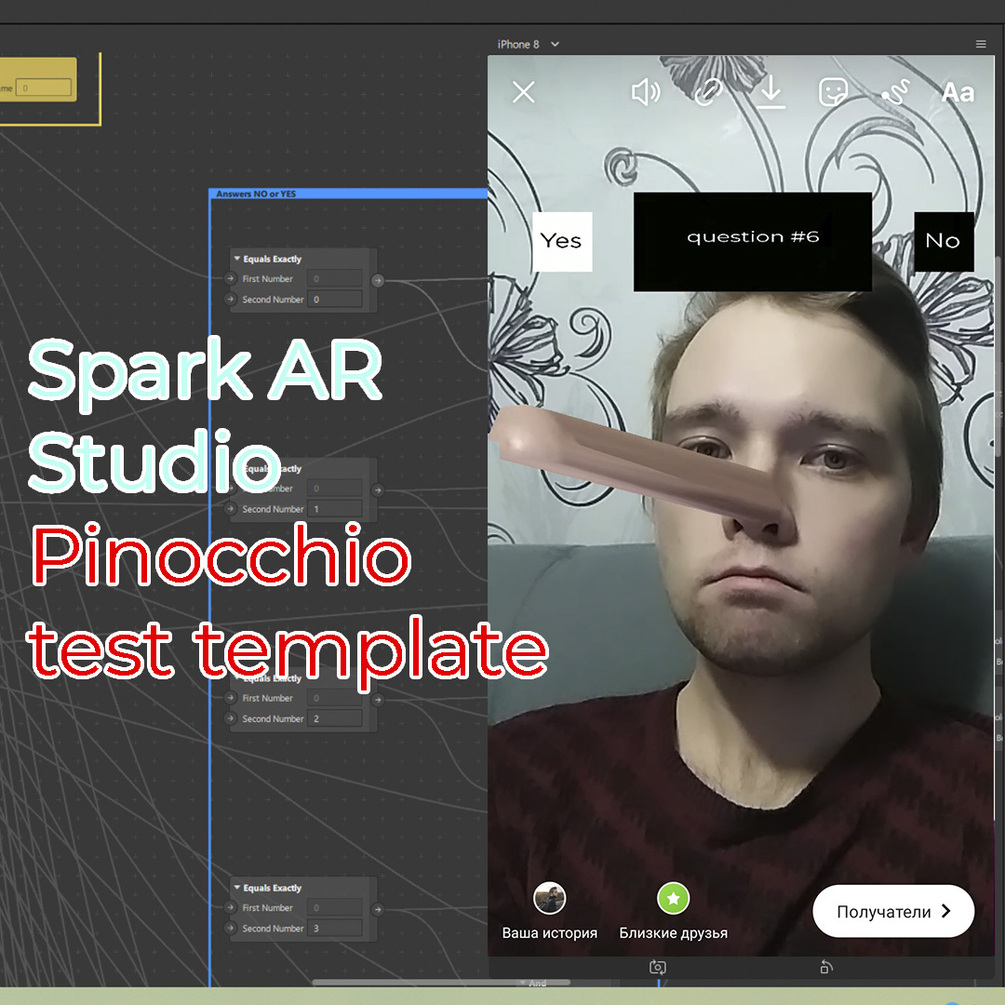This screenshot has width=1005, height=1005.
Task: Click Second Number field with value 1
Action: [x=335, y=509]
